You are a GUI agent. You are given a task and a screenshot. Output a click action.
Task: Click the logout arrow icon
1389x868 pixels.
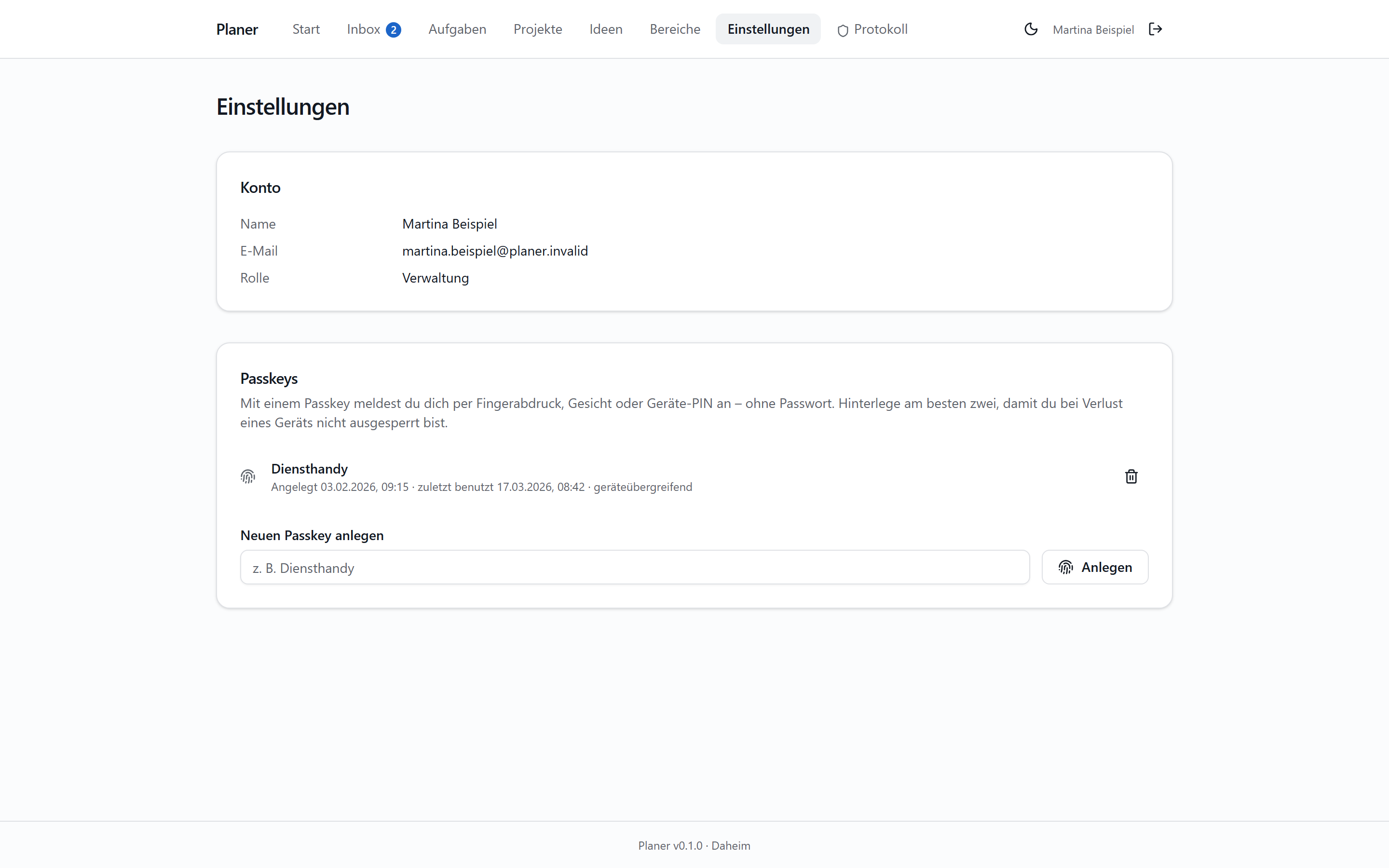tap(1156, 29)
